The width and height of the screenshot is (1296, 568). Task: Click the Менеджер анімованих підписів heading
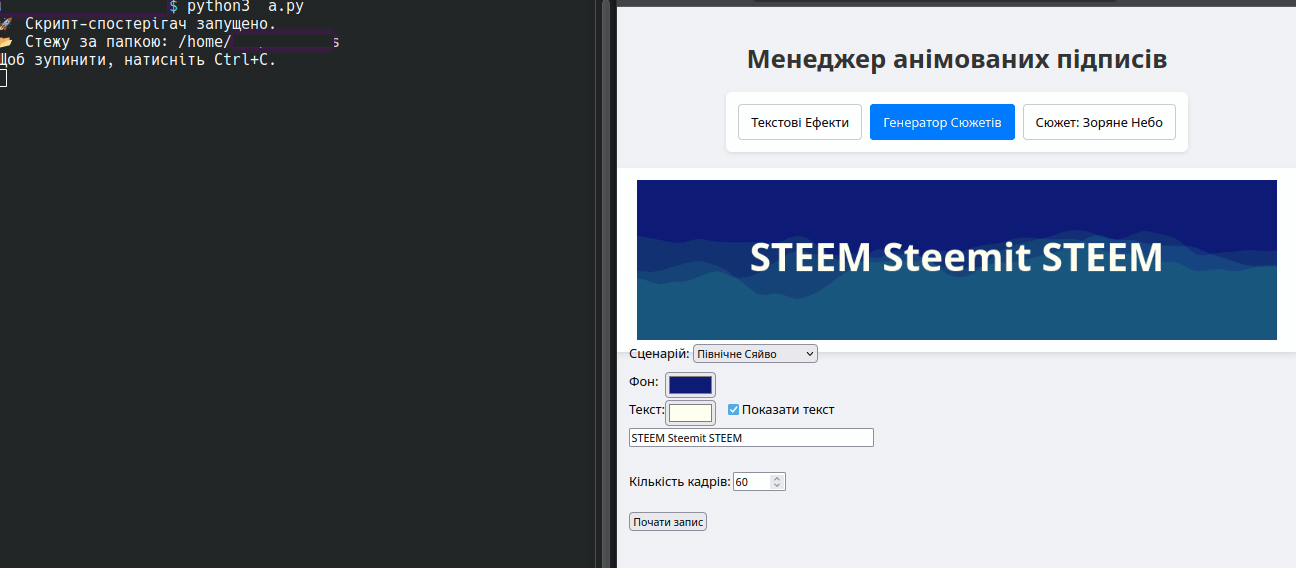point(956,59)
